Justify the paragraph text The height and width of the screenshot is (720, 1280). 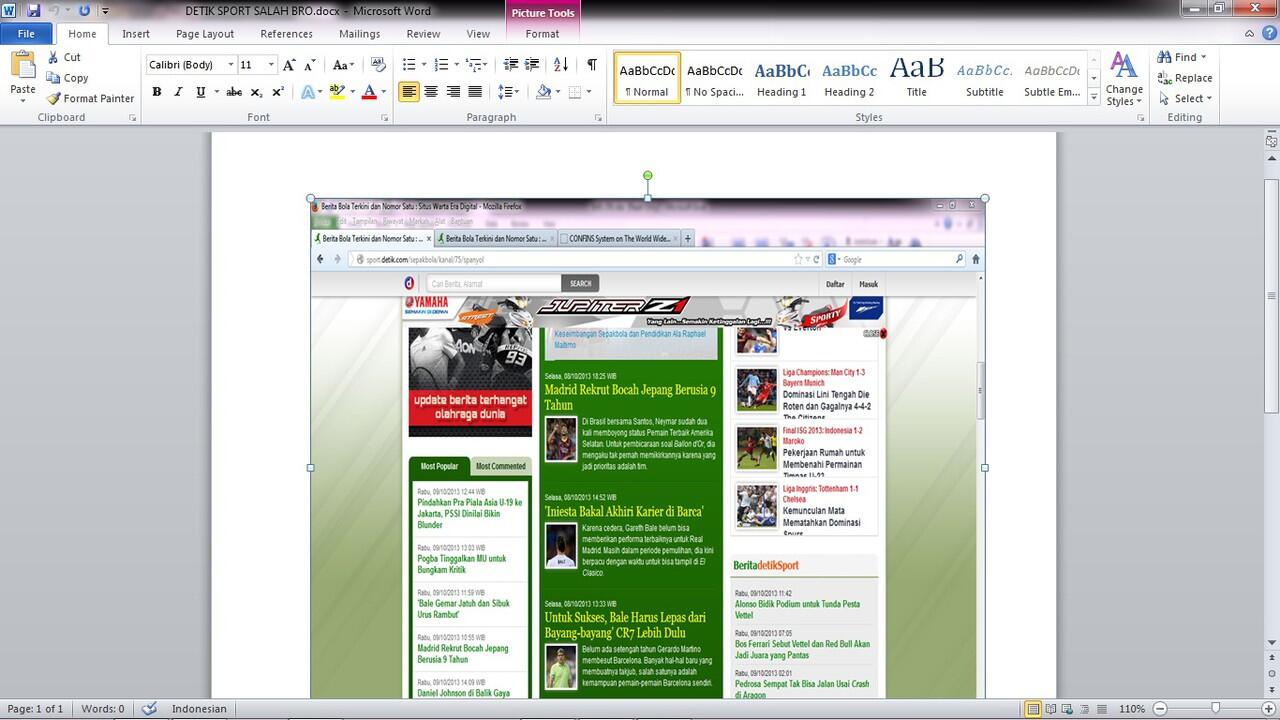coord(475,92)
